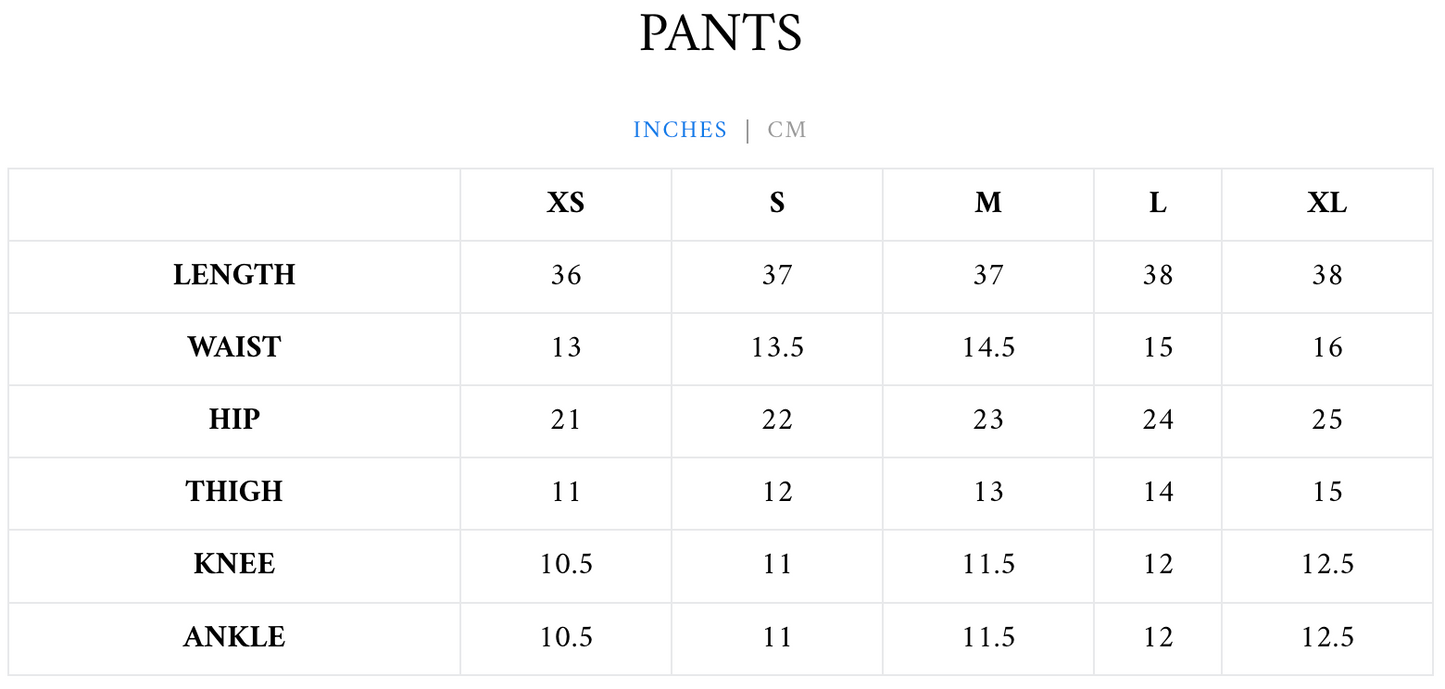Click the XS length value 36
The width and height of the screenshot is (1445, 689).
(566, 275)
